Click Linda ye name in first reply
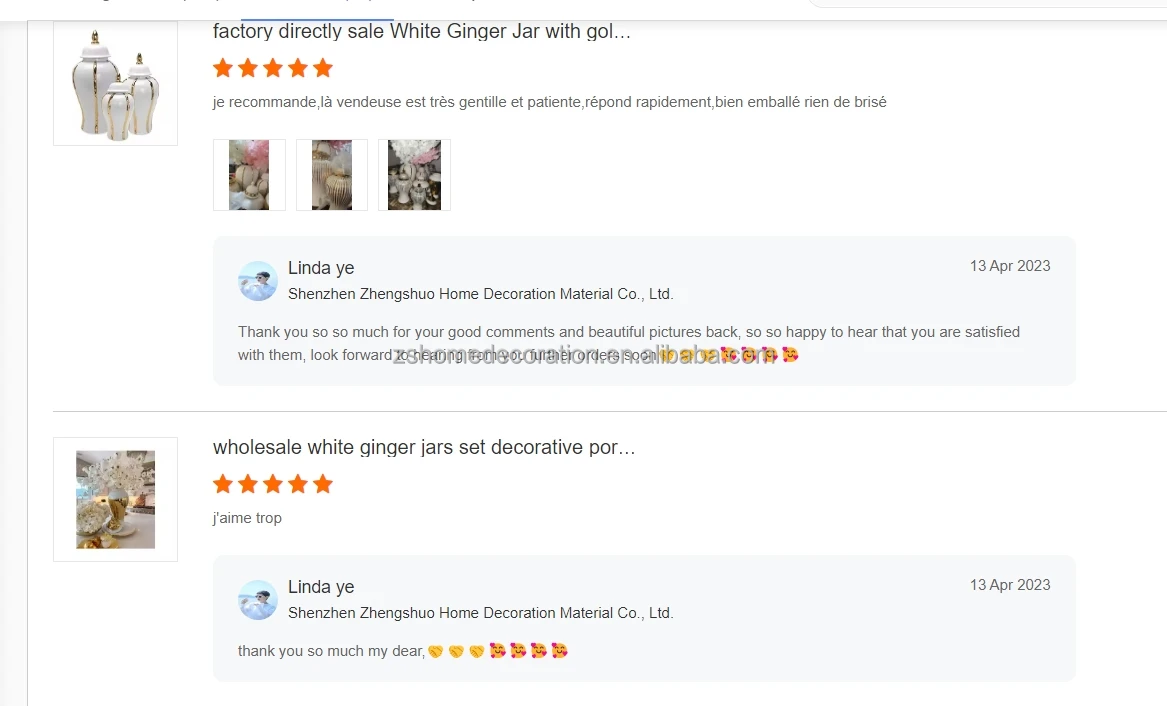Screen dimensions: 1167x706 pyautogui.click(x=321, y=268)
